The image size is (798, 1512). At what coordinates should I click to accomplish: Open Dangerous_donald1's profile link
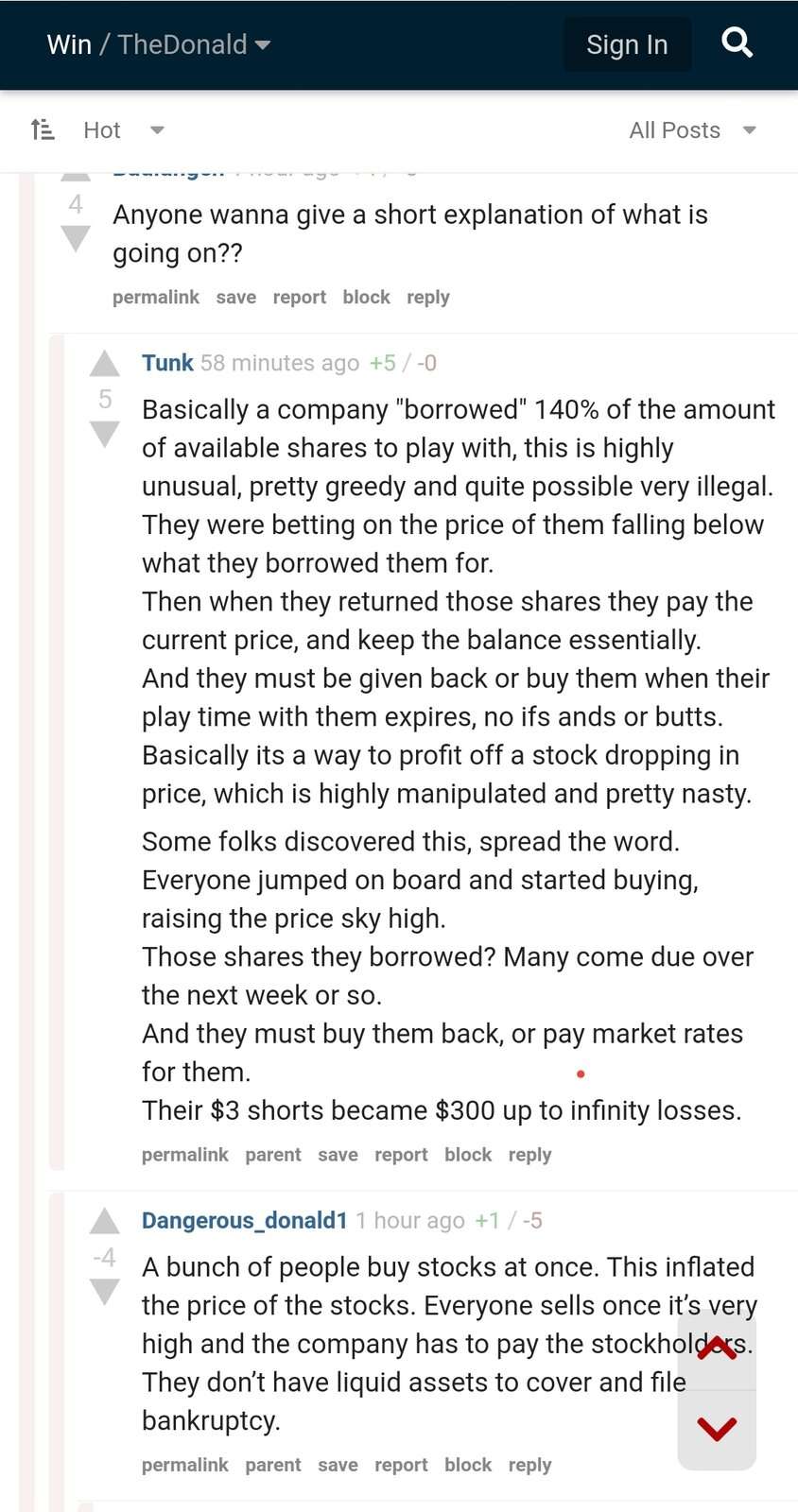244,1220
